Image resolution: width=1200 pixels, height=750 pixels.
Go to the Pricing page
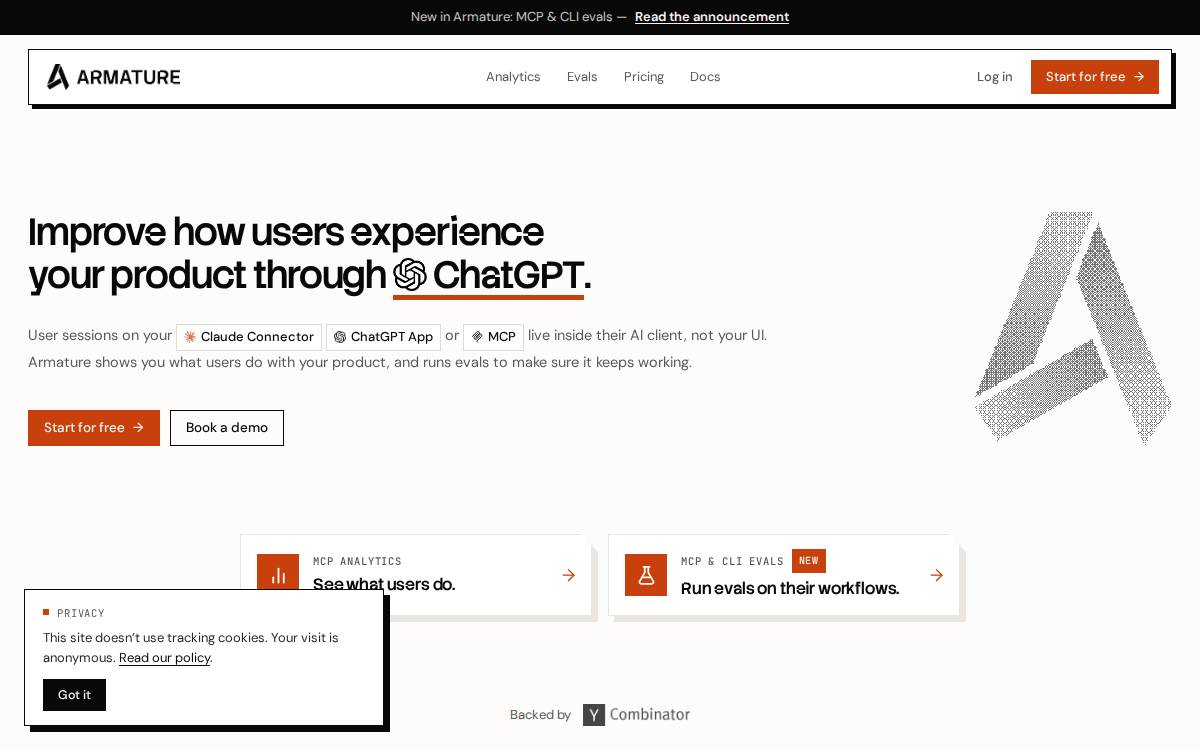[644, 77]
